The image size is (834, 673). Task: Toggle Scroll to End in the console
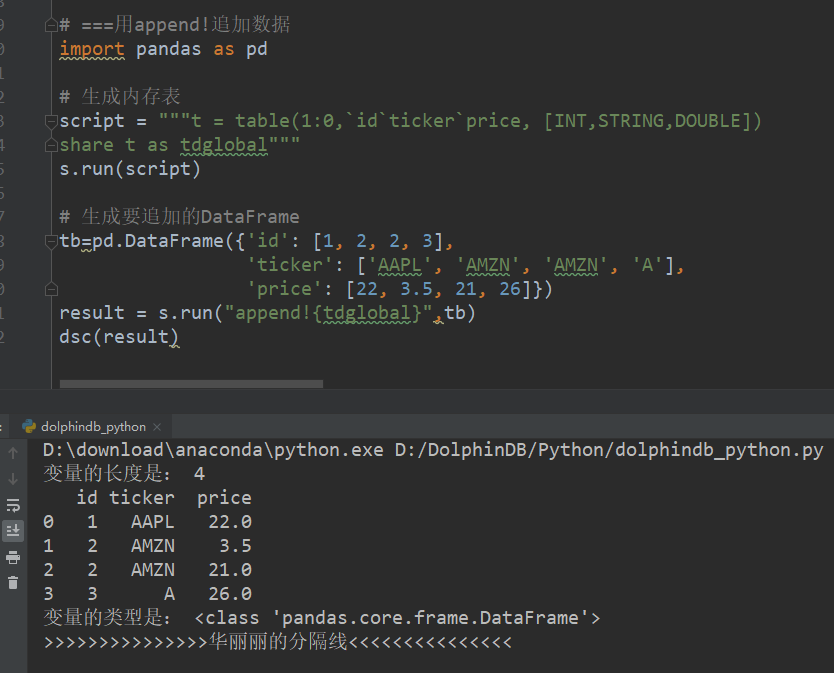12,529
